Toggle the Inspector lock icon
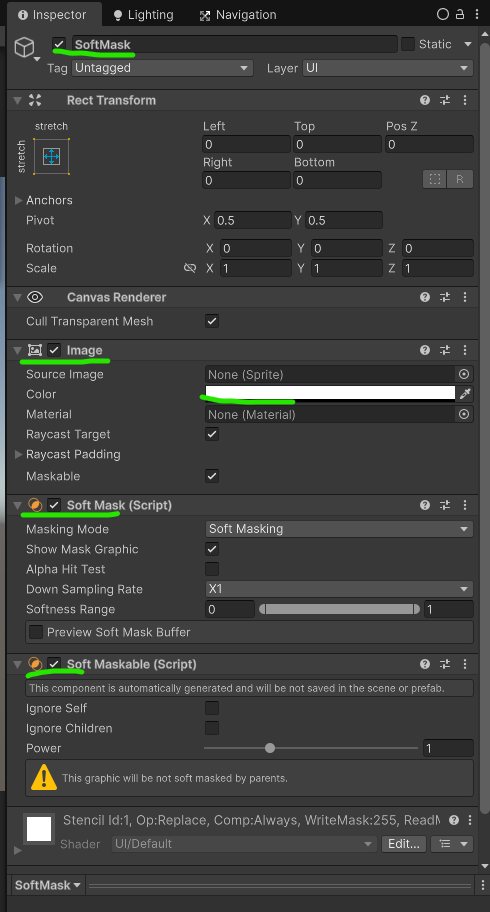490x912 pixels. [460, 15]
